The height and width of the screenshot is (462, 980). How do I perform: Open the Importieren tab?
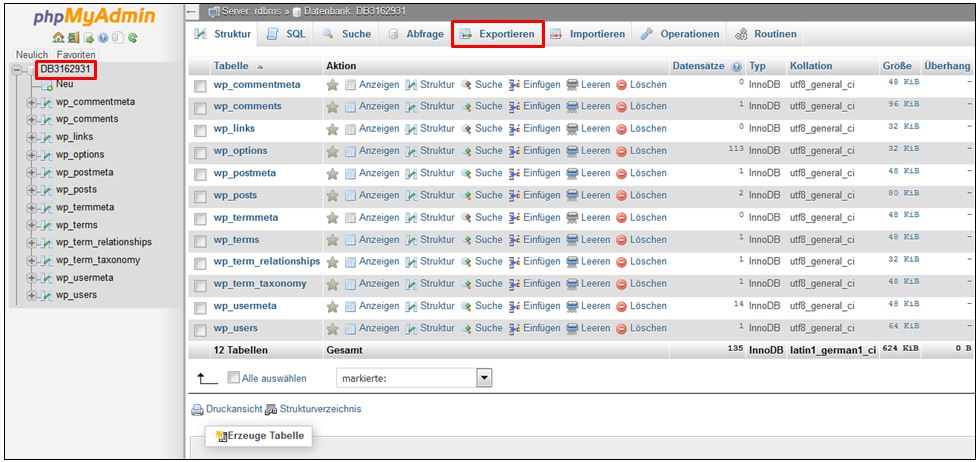(588, 35)
